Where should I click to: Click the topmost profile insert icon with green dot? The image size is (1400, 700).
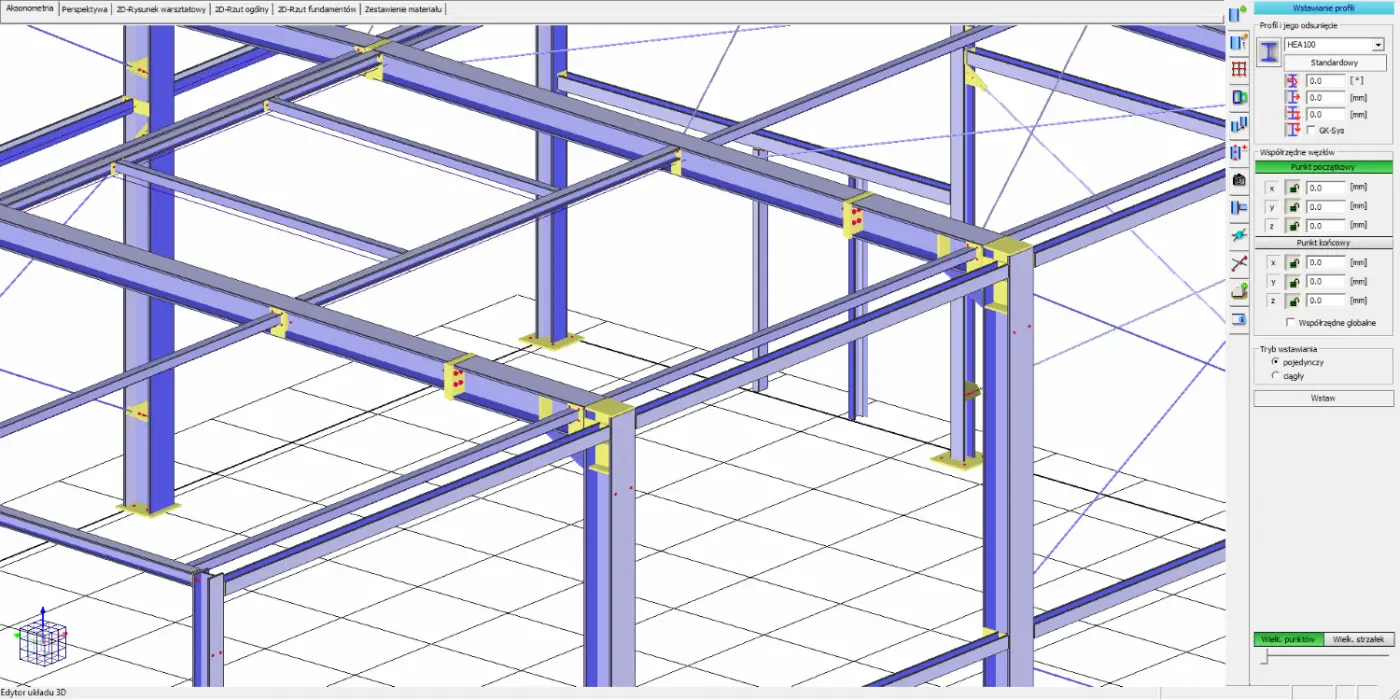[1239, 14]
